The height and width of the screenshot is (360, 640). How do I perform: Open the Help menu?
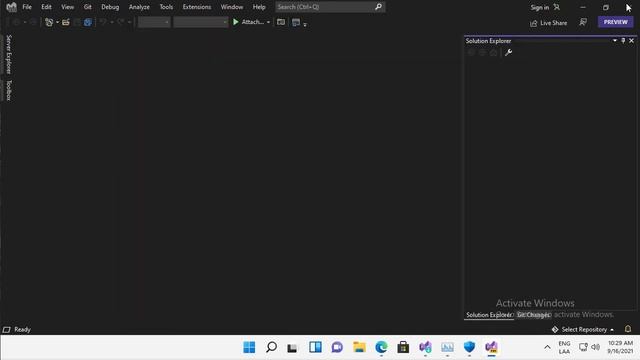259,7
